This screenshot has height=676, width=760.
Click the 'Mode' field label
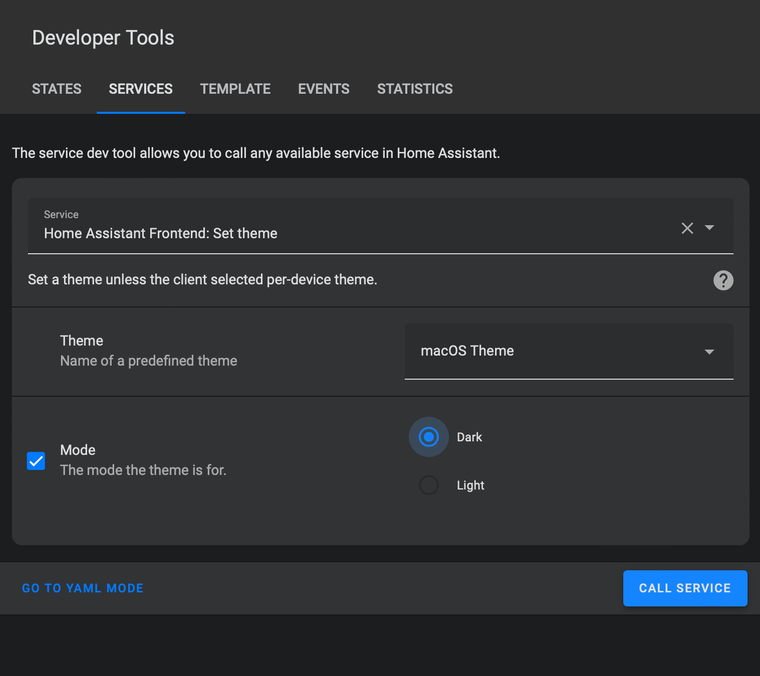tap(78, 450)
